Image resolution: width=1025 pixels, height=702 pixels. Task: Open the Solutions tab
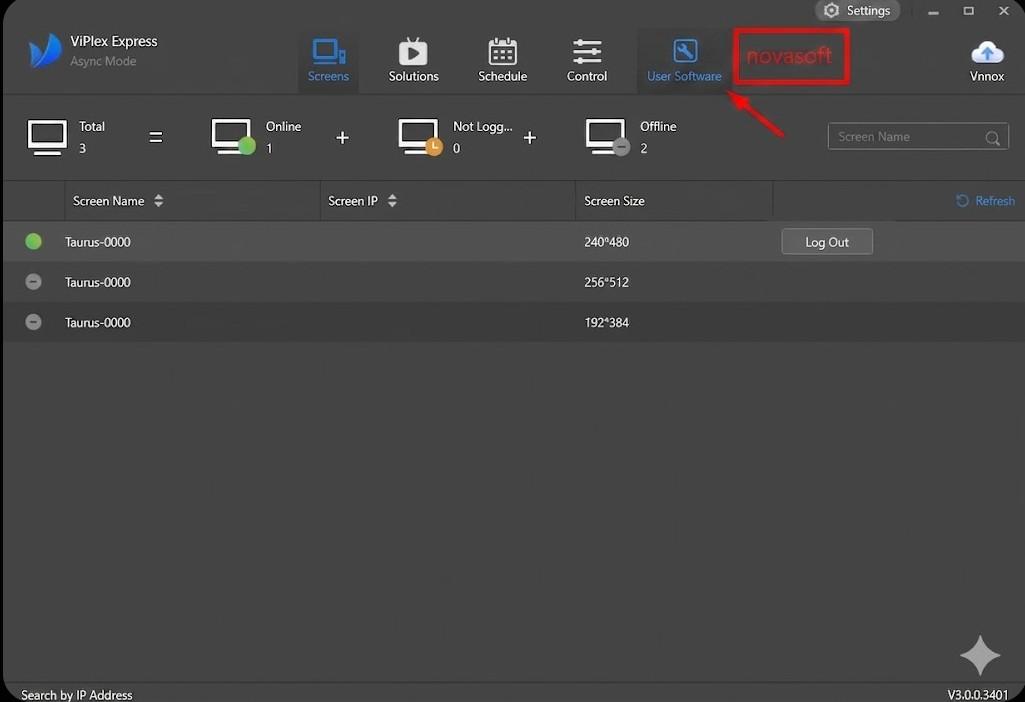[413, 60]
